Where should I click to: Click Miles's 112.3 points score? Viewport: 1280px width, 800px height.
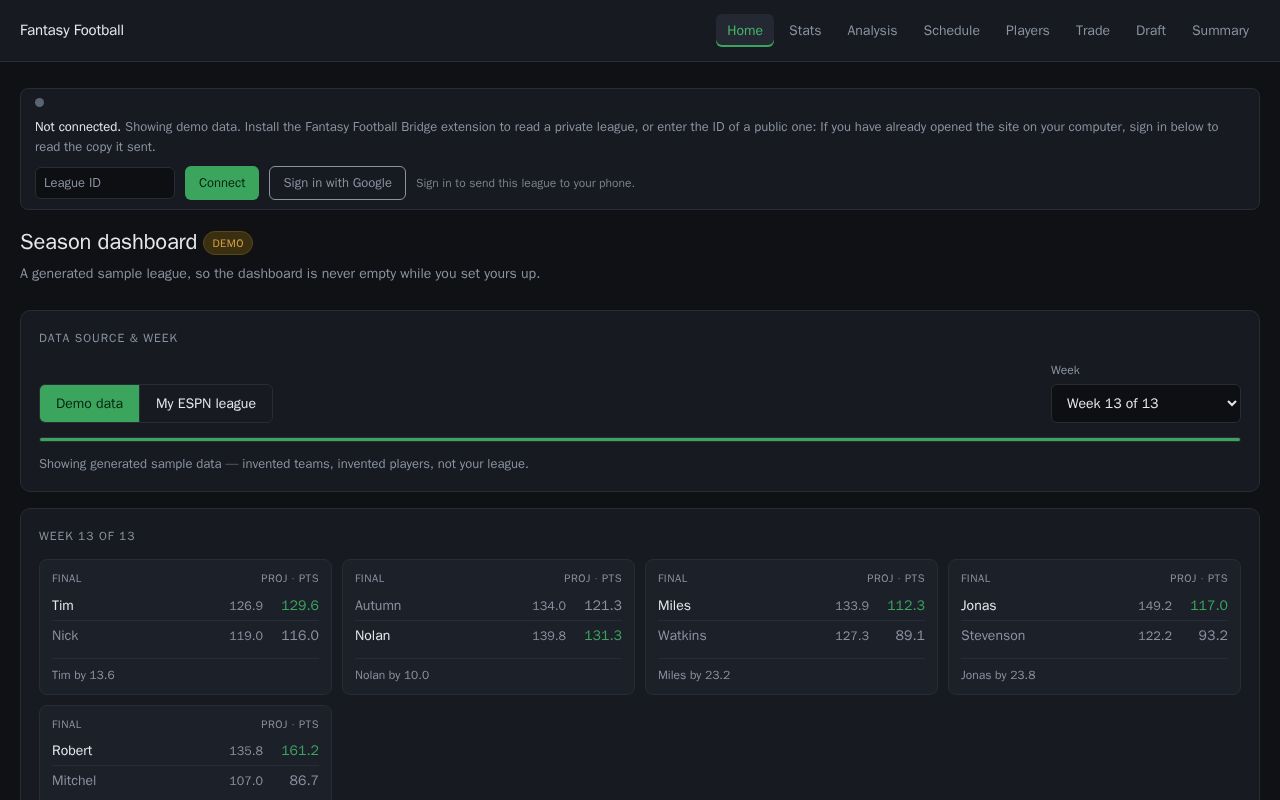[906, 605]
